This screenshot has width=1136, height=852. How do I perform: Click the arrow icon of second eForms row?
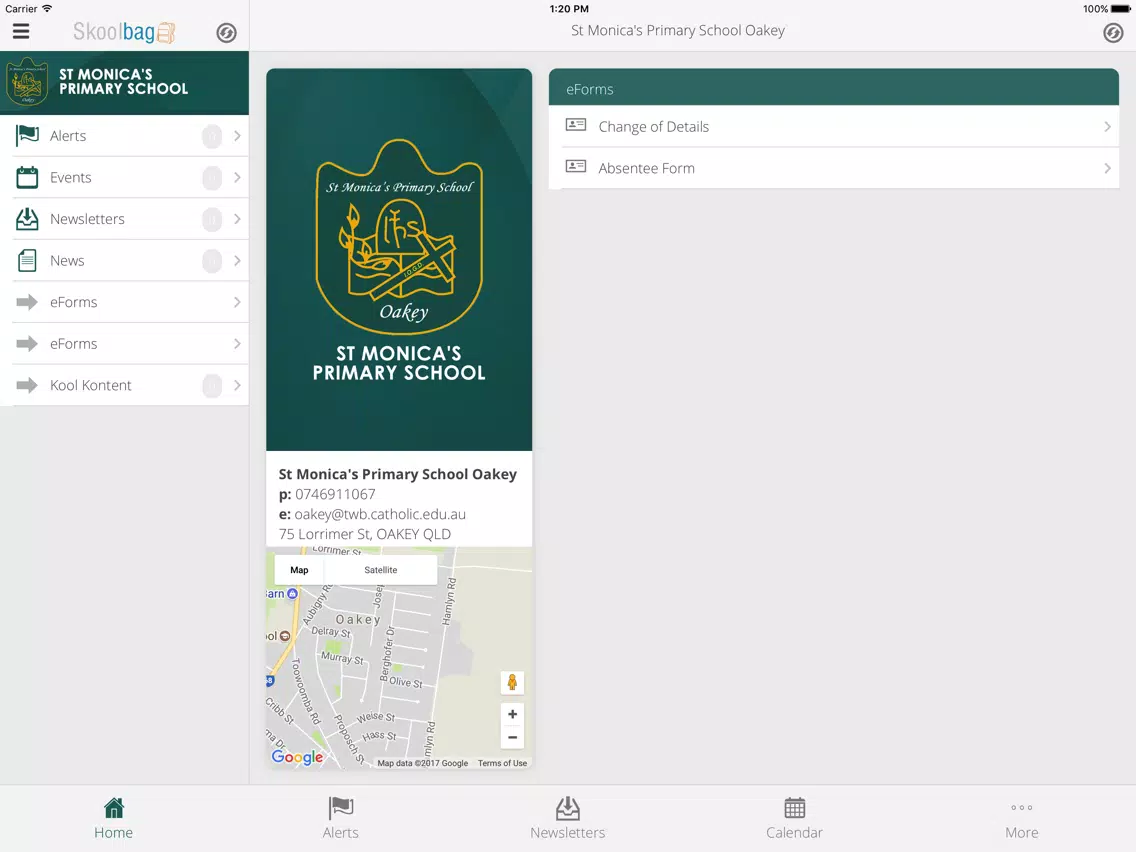pyautogui.click(x=27, y=343)
